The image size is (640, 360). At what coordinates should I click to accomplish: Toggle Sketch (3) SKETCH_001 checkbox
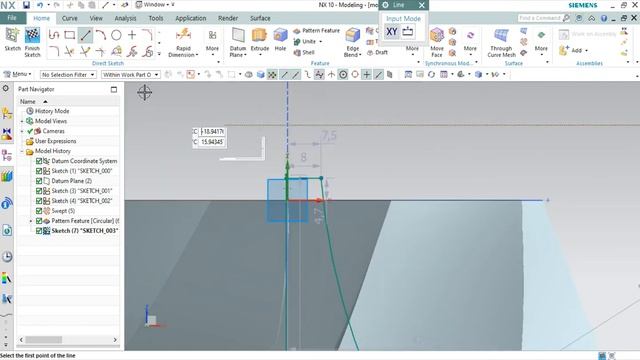[x=39, y=191]
